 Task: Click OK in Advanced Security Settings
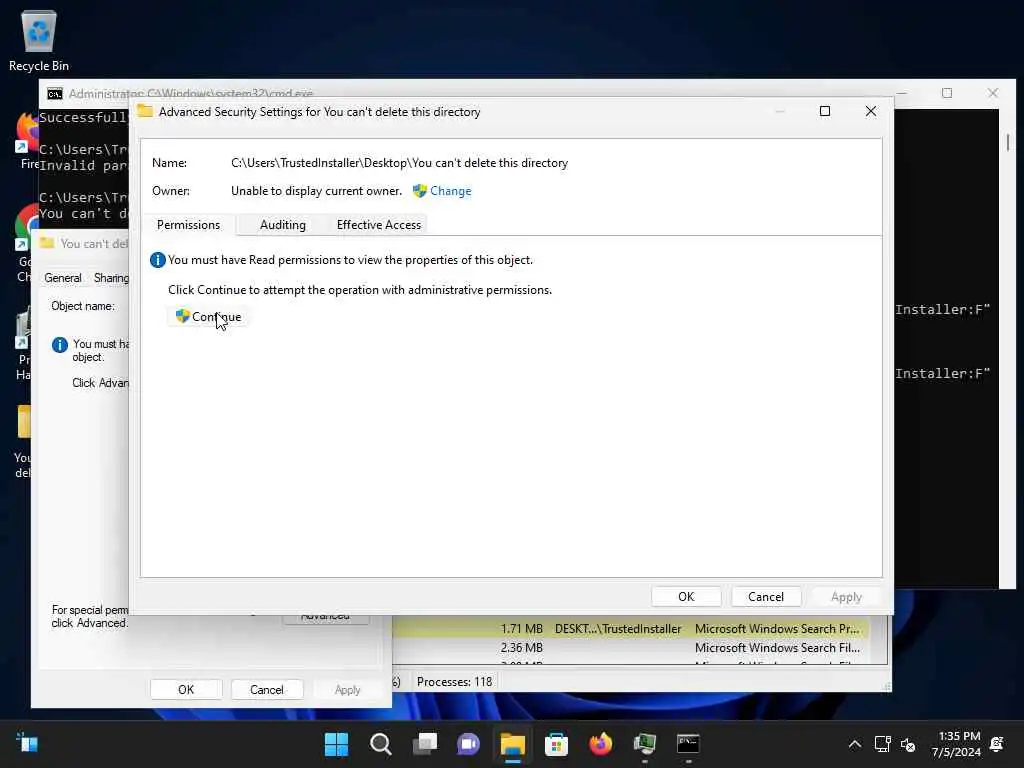click(686, 597)
